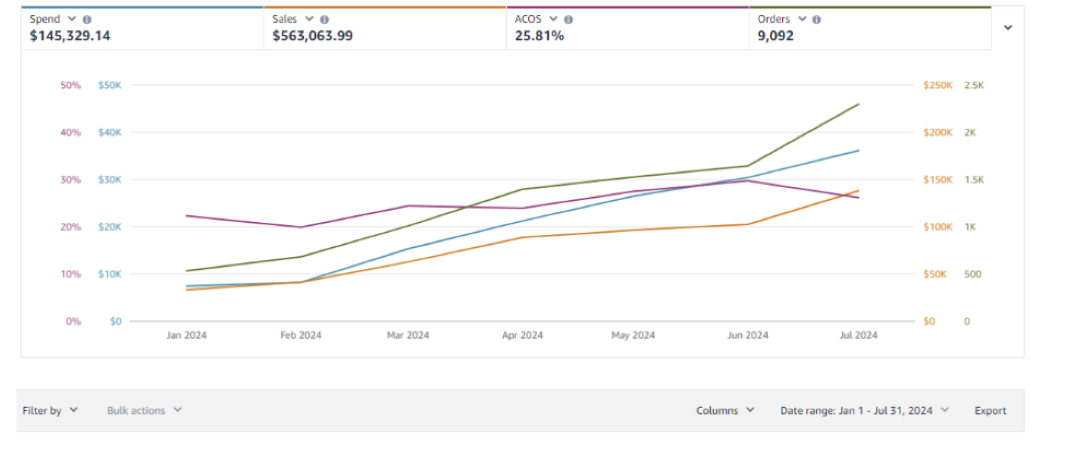This screenshot has height=454, width=1084.
Task: Click the info icon next to Sales
Action: 325,19
